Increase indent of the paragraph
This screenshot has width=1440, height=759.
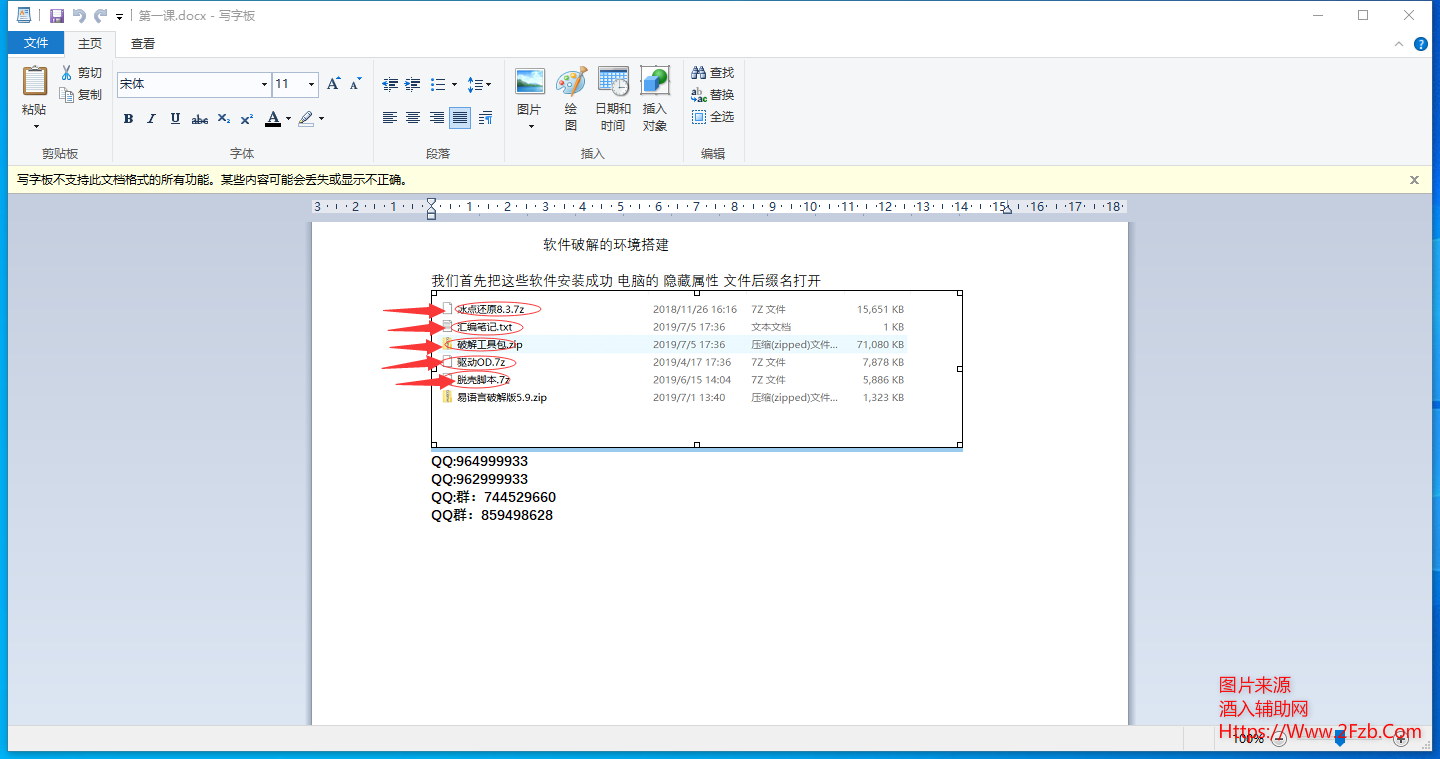pyautogui.click(x=413, y=85)
